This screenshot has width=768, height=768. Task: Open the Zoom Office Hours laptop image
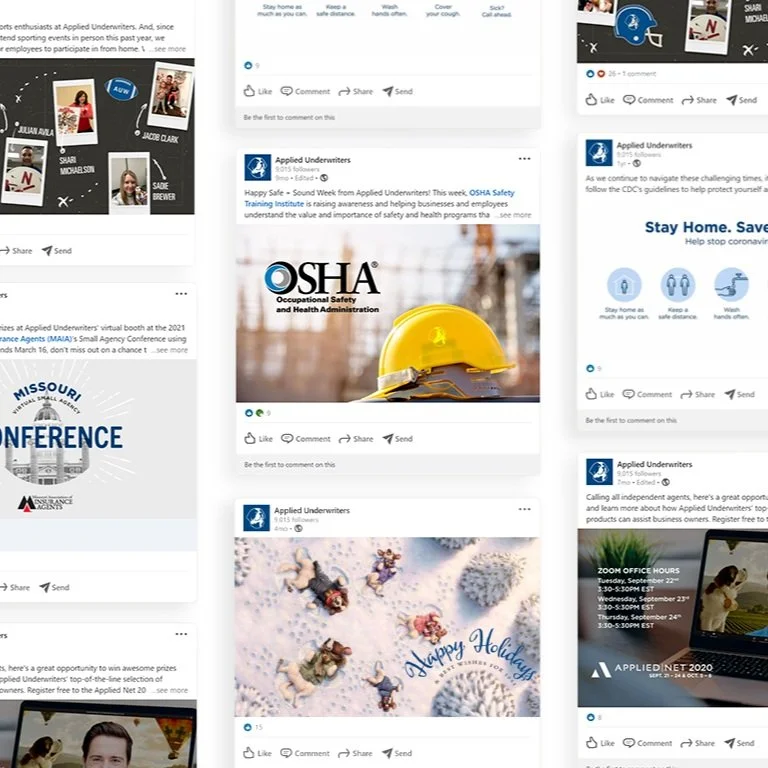click(x=672, y=618)
